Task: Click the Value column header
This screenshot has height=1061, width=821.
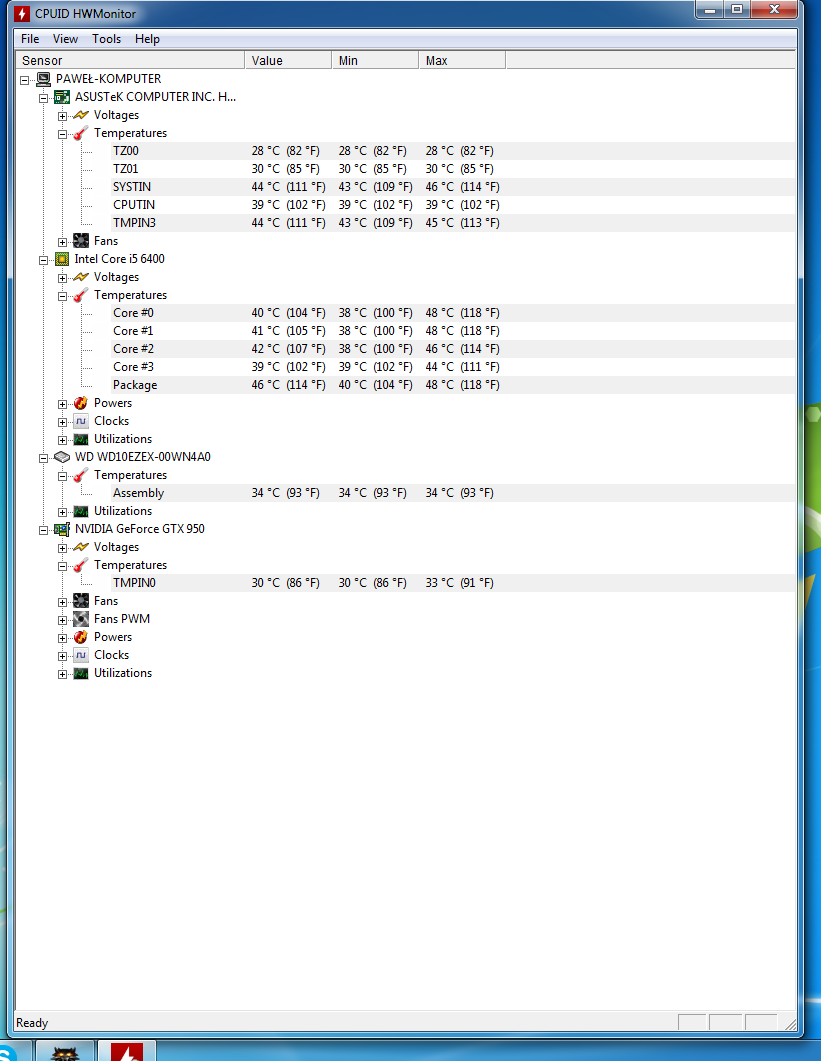Action: [288, 60]
